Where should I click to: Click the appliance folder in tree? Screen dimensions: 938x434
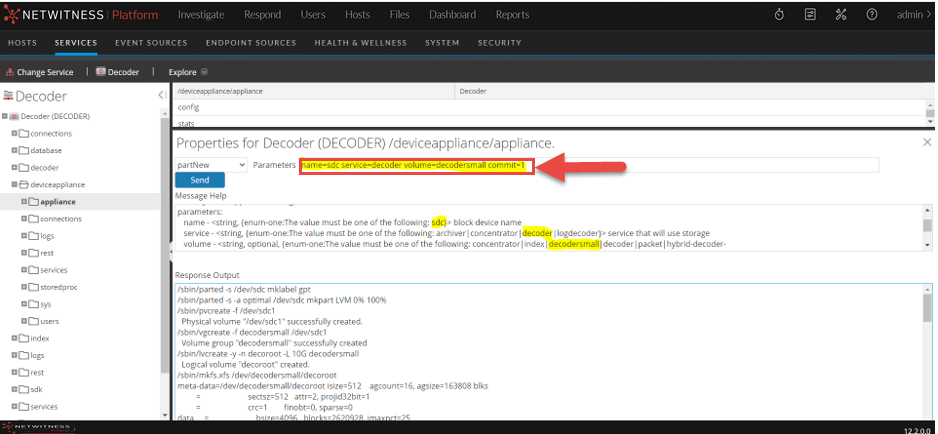57,202
